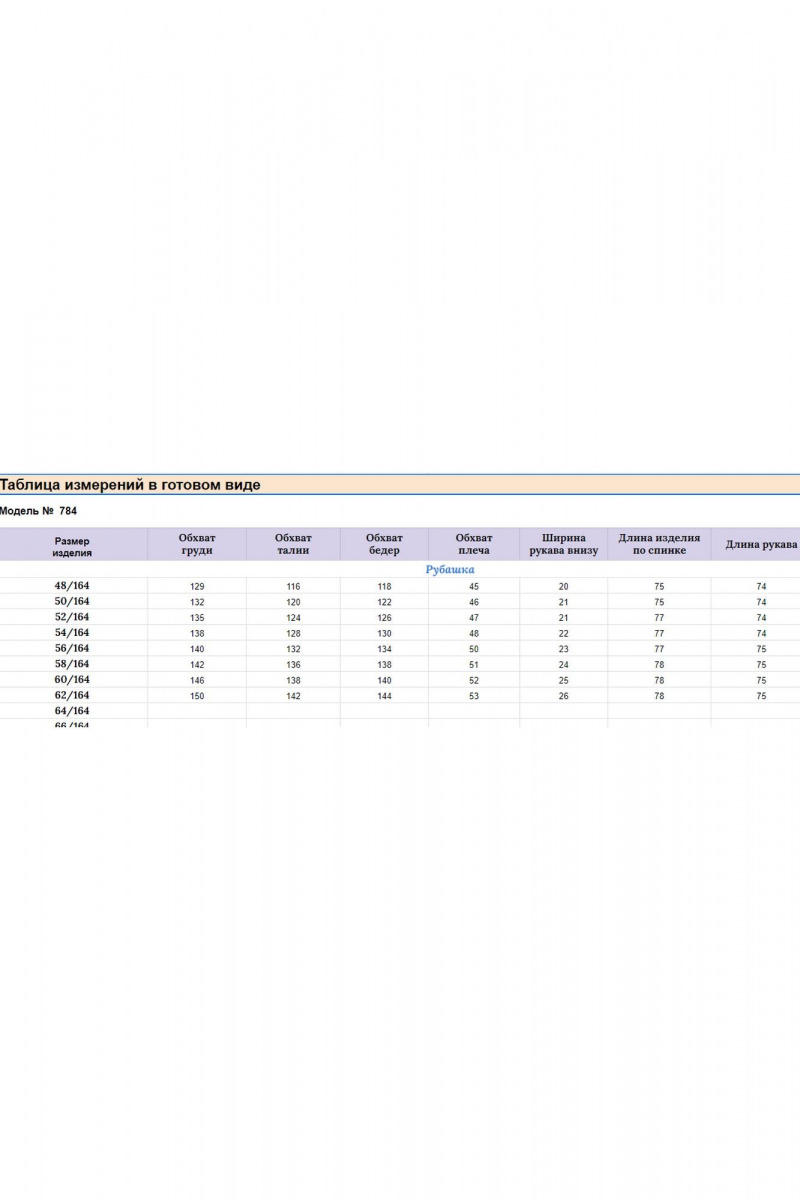
Task: Click waist value '128' in 54/164 row
Action: 293,633
